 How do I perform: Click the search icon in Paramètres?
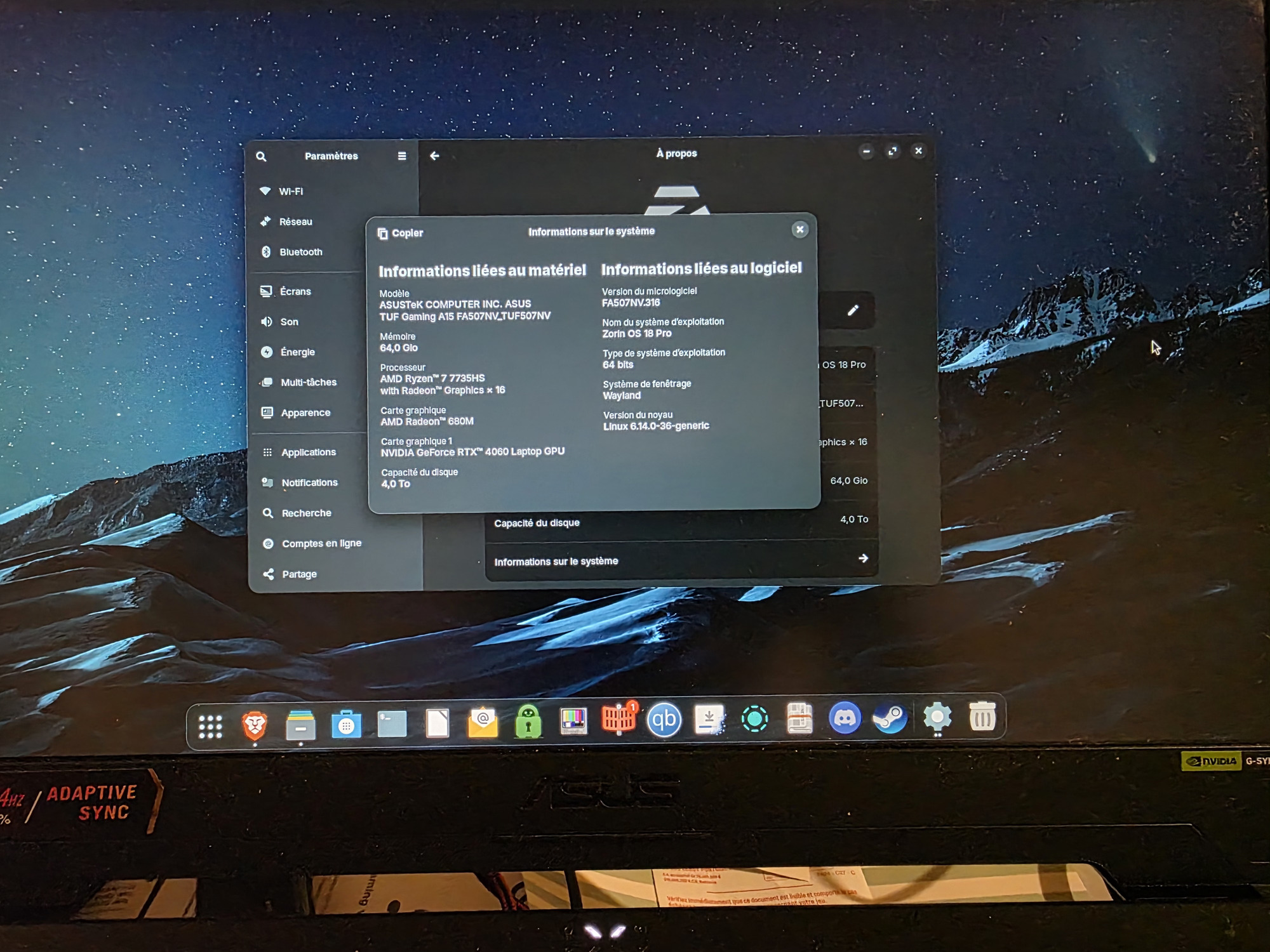[261, 157]
